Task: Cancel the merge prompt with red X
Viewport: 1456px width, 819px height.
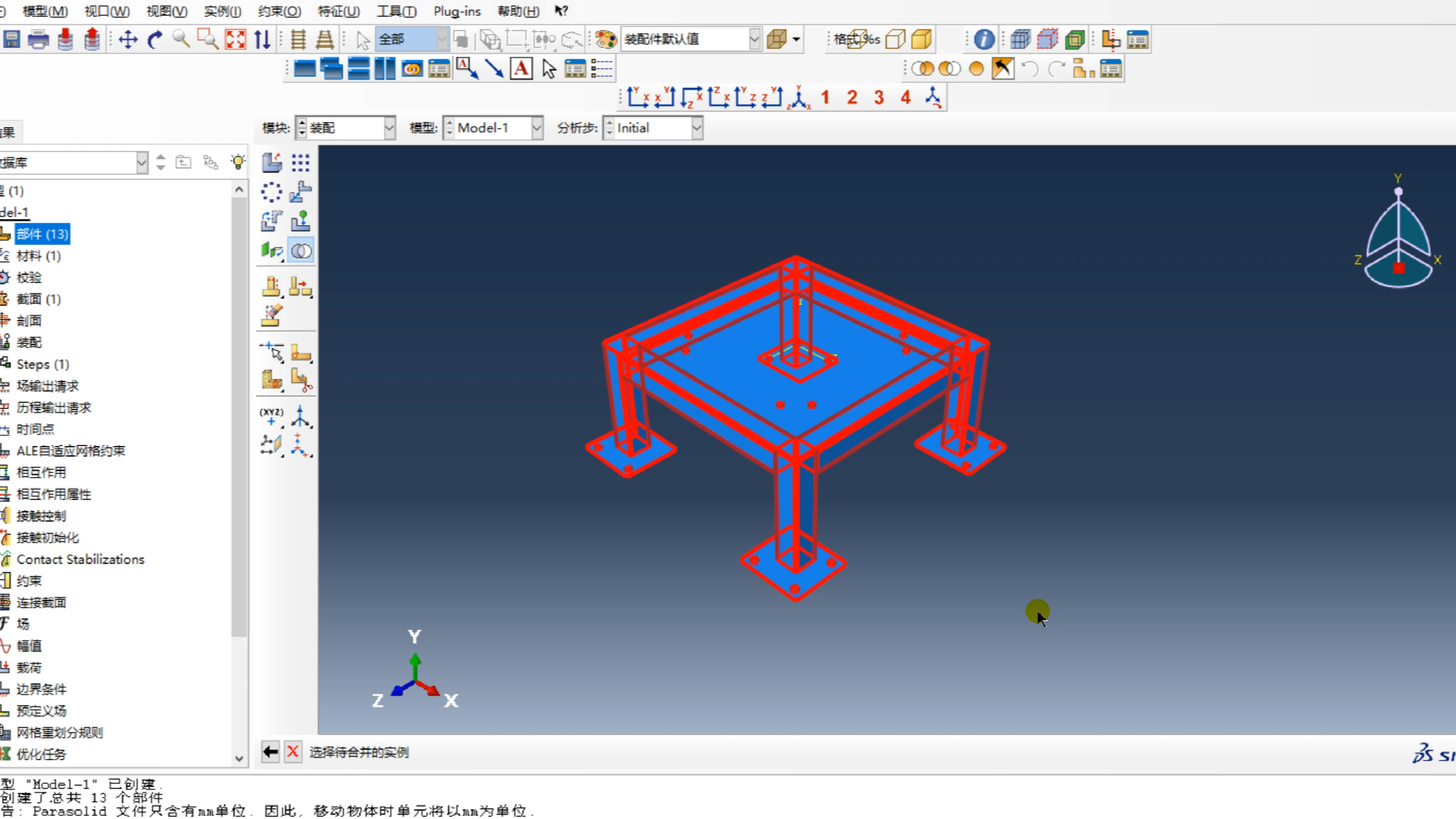Action: tap(293, 752)
